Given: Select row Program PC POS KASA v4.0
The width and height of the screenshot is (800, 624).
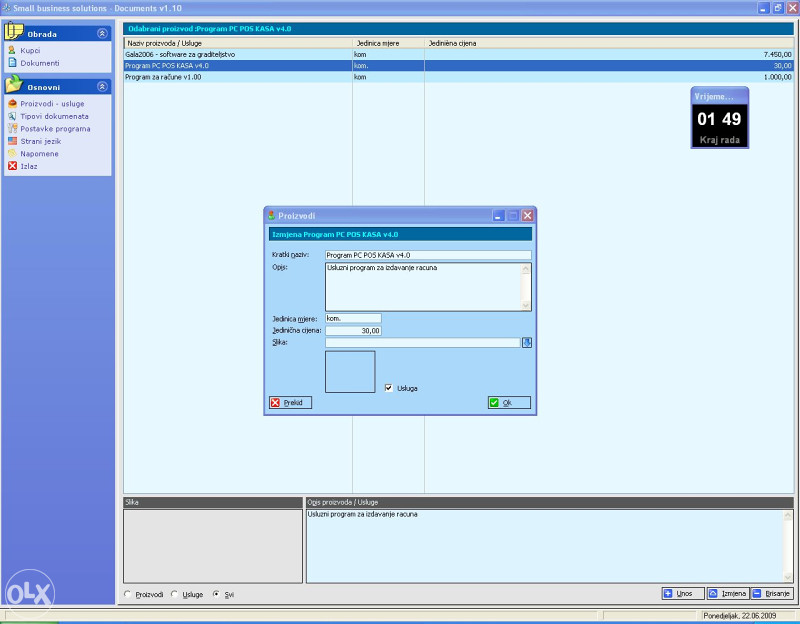Looking at the screenshot, I should pos(458,66).
